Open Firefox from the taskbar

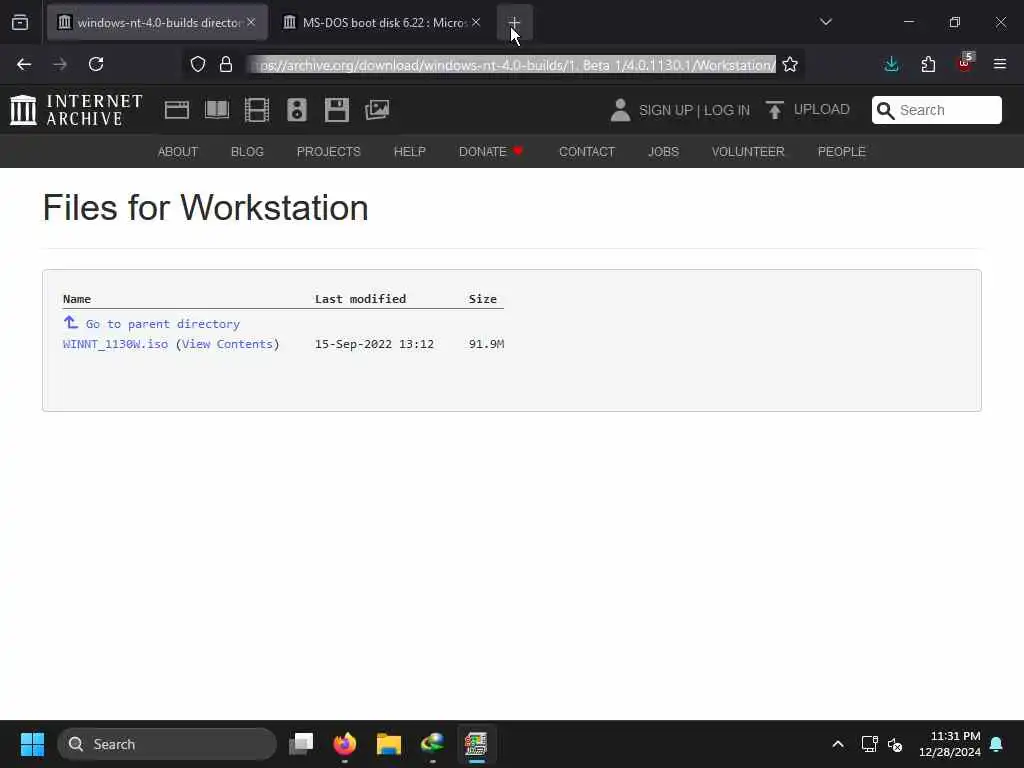click(x=345, y=744)
